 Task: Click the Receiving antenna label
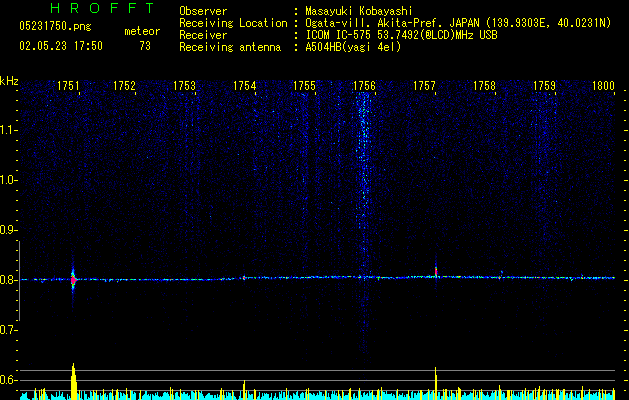click(230, 47)
